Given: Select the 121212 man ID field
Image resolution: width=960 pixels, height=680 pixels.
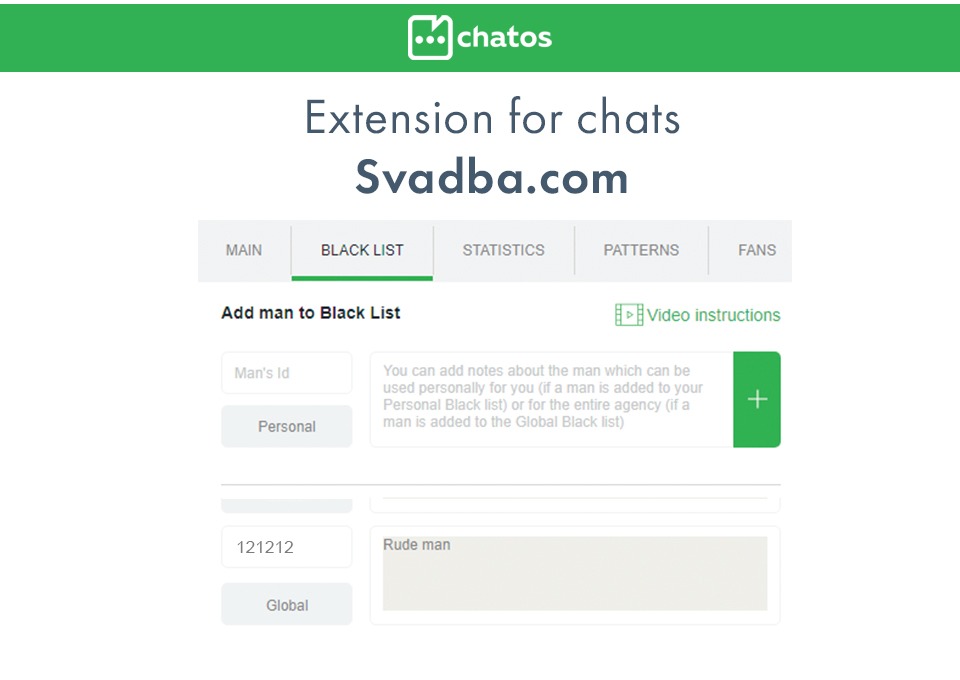Looking at the screenshot, I should pos(286,547).
